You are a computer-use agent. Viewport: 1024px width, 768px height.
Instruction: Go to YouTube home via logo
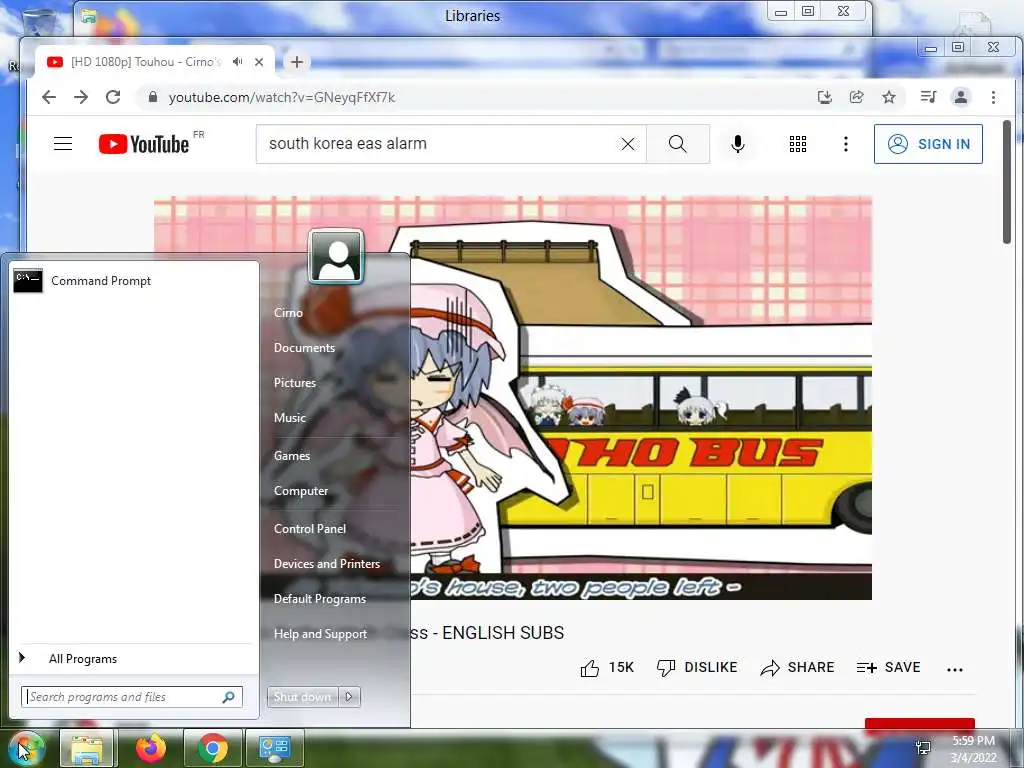pyautogui.click(x=144, y=144)
